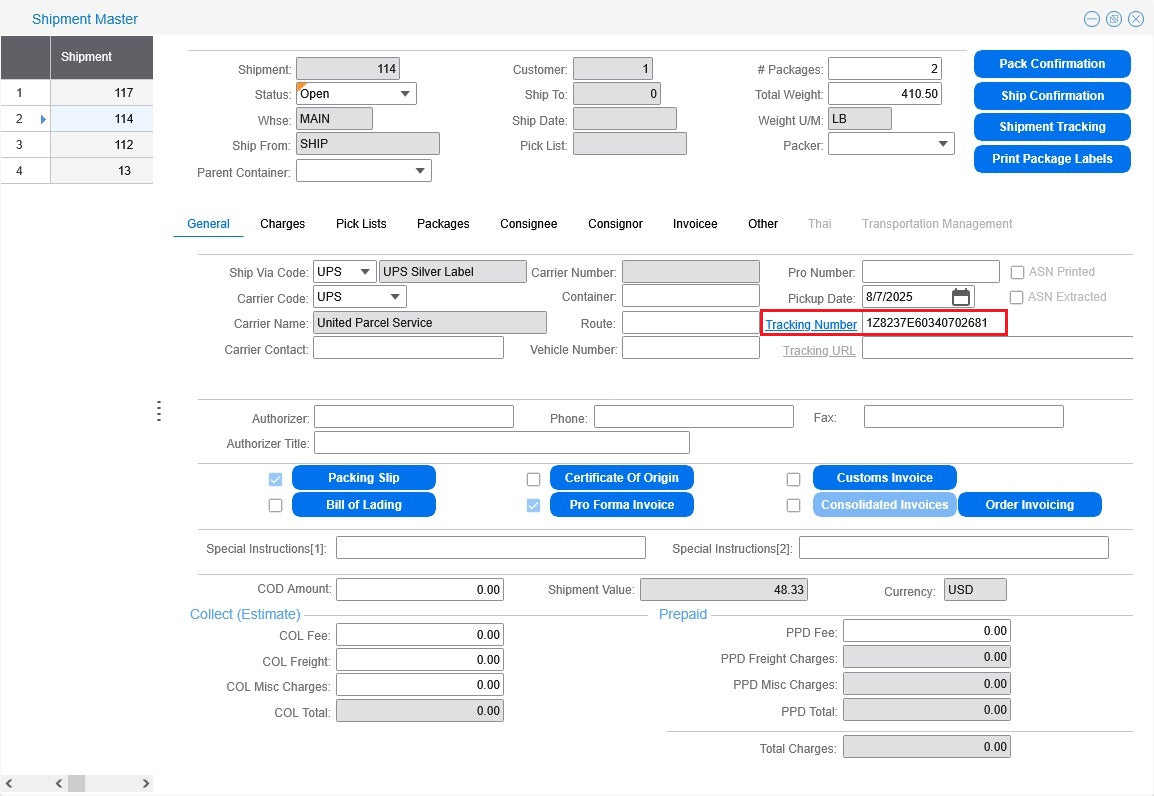Restore the Shipment Master window size
The image size is (1154, 796).
pos(1113,19)
